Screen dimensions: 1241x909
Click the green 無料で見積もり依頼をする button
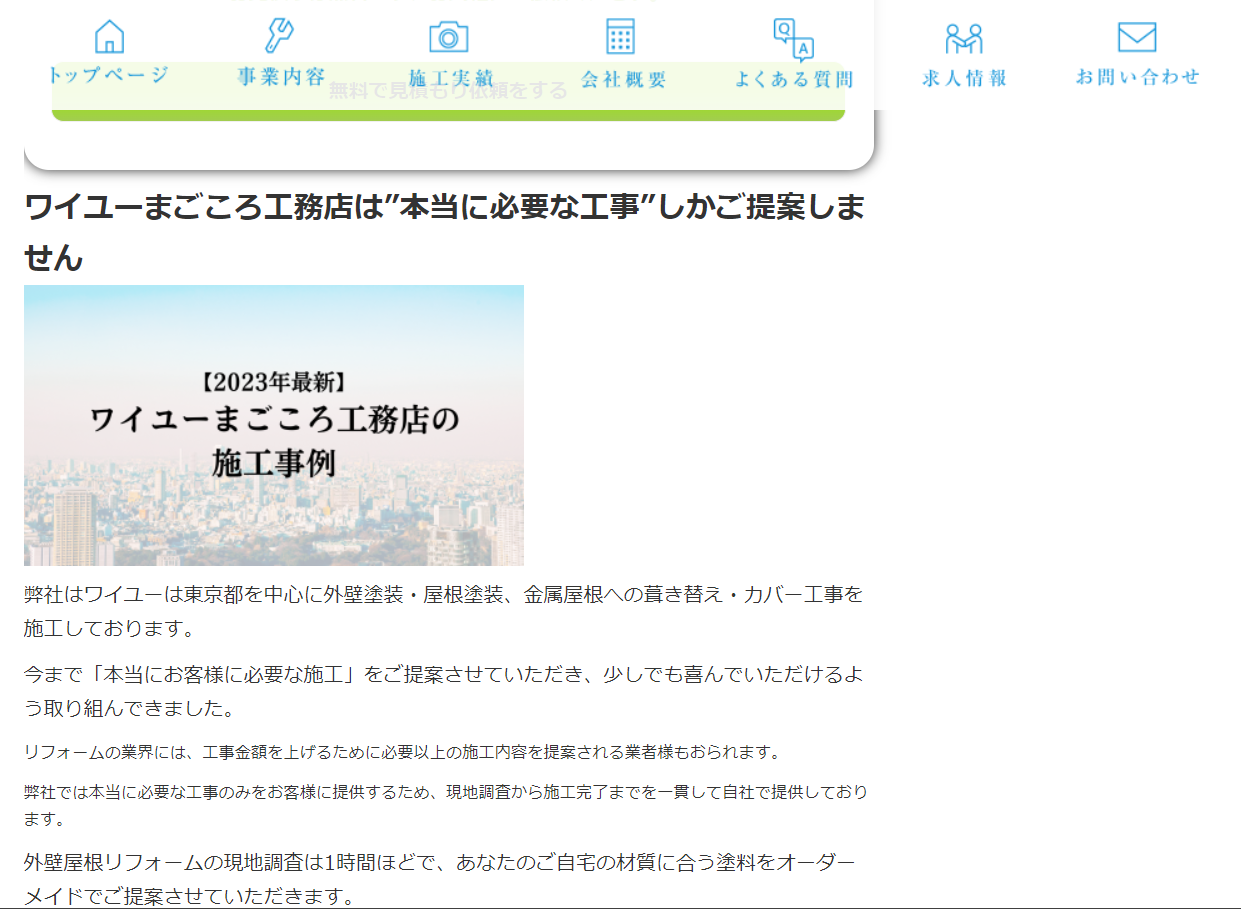448,92
